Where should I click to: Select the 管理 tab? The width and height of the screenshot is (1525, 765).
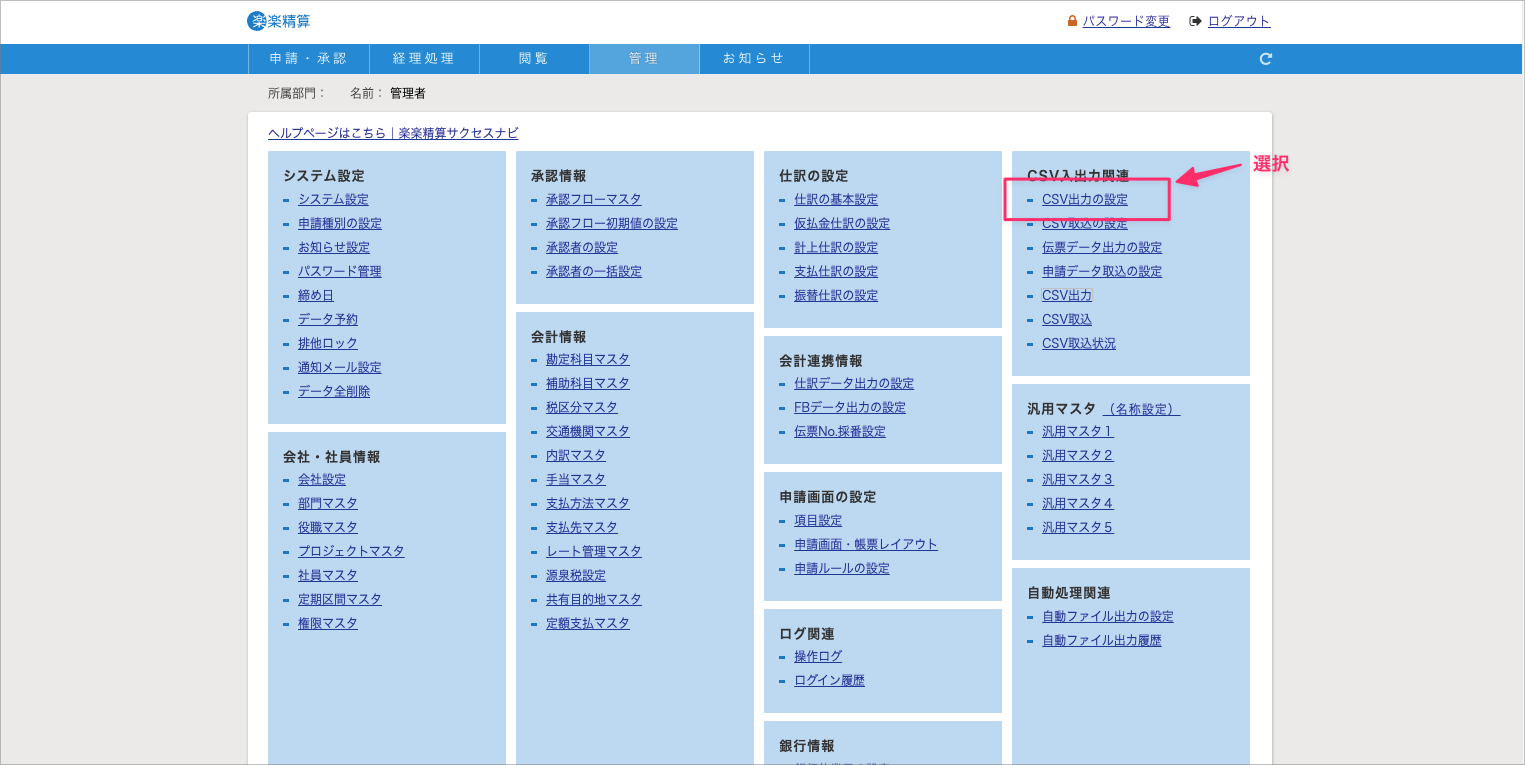click(644, 59)
